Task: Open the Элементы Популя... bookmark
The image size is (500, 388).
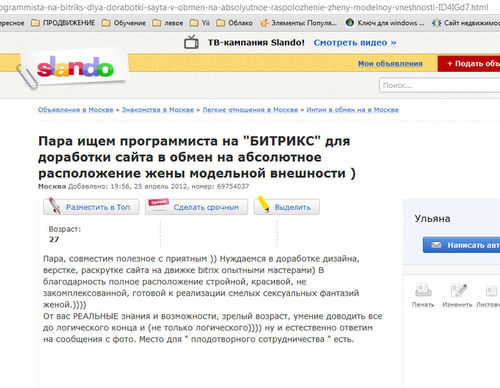Action: (298, 23)
